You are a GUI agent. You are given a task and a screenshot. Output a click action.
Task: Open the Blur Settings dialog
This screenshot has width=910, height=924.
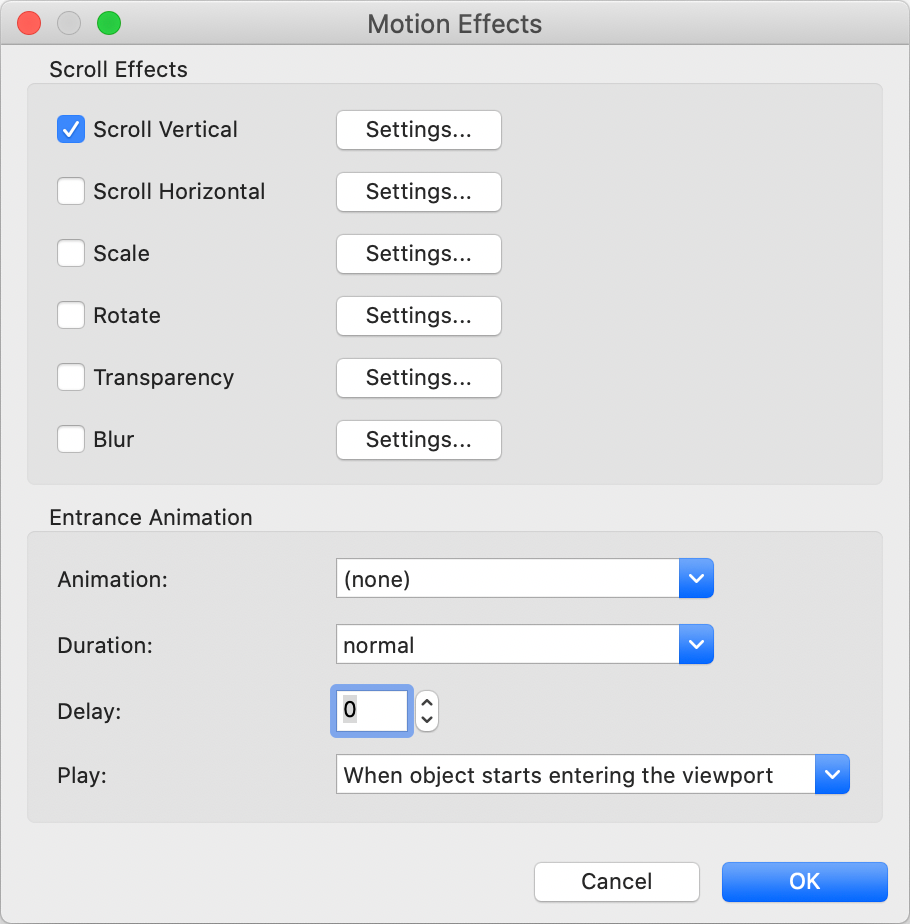coord(418,440)
